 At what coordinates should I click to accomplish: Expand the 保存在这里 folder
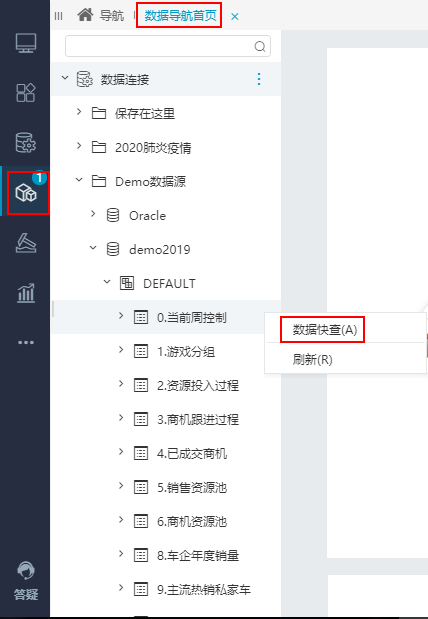(x=79, y=113)
